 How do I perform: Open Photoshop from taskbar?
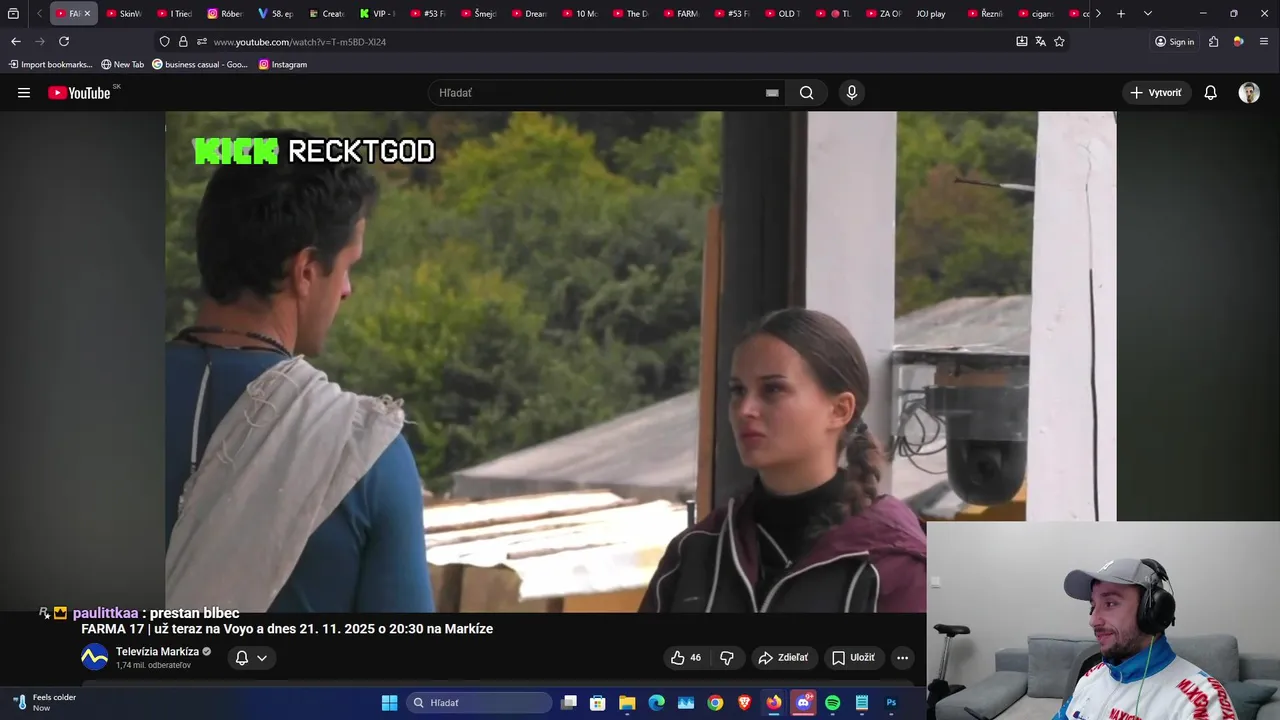(891, 703)
